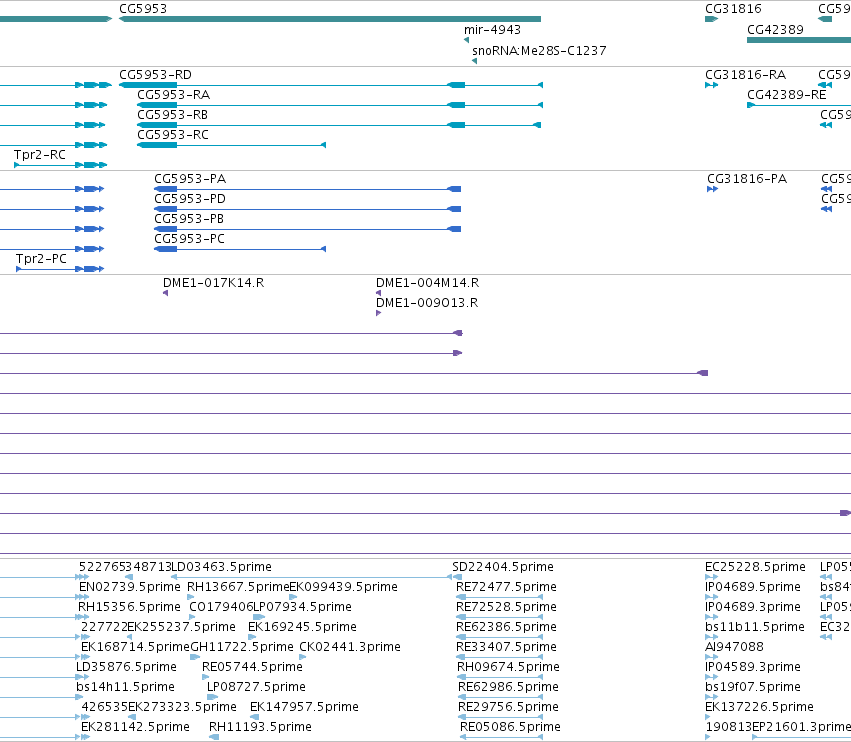Select the EK168714.5prime EST label
The height and width of the screenshot is (742, 851).
pyautogui.click(x=135, y=647)
